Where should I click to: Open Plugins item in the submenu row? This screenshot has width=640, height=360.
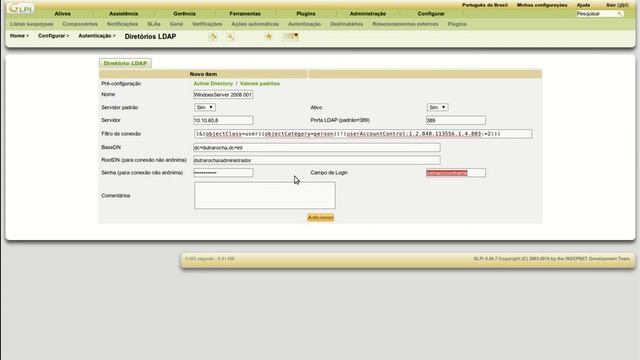[457, 24]
